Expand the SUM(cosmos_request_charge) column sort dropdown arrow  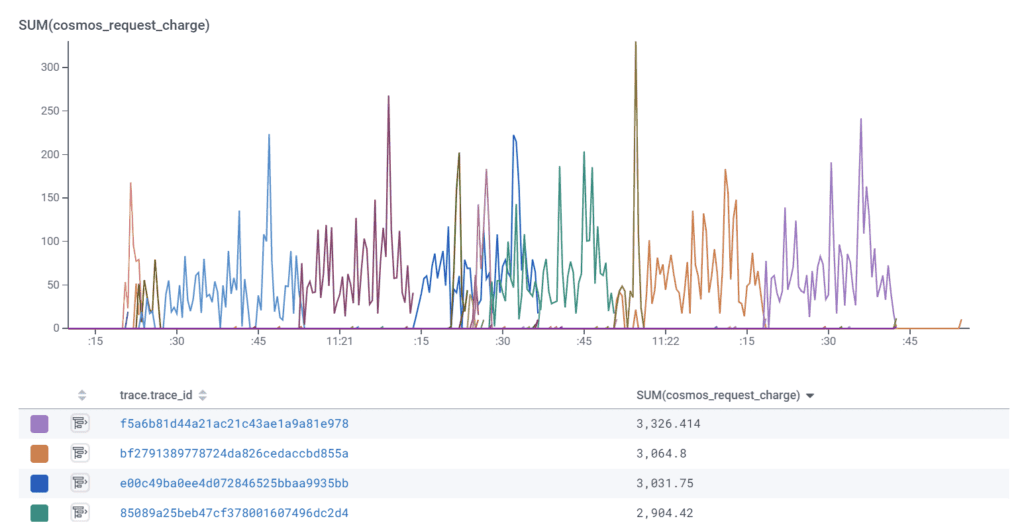coord(810,396)
